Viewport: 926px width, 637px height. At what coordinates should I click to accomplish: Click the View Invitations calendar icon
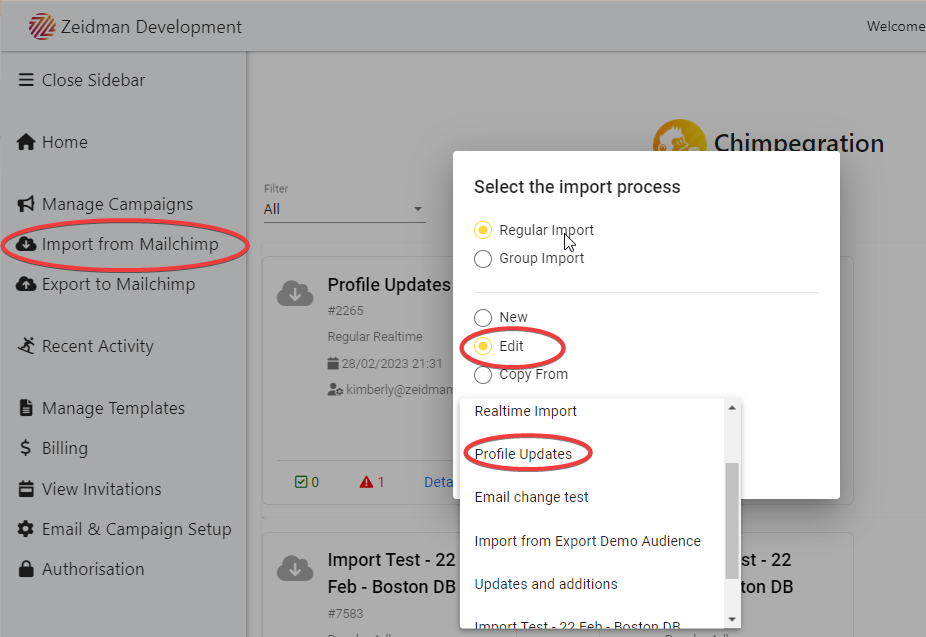(26, 489)
